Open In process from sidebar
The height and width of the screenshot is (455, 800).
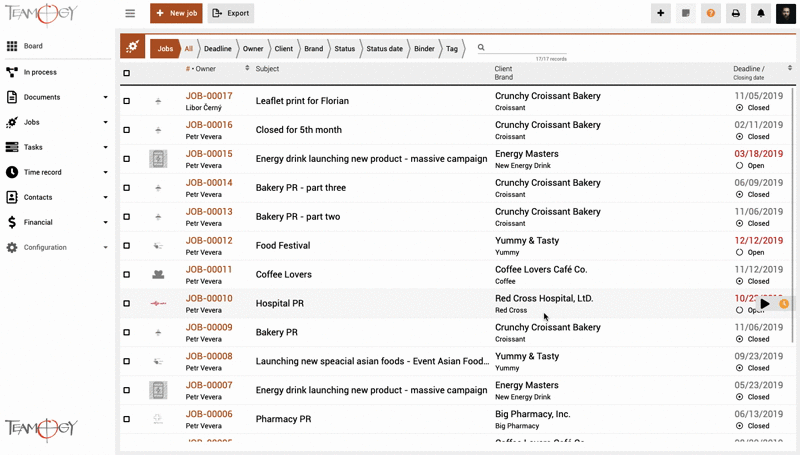click(40, 72)
